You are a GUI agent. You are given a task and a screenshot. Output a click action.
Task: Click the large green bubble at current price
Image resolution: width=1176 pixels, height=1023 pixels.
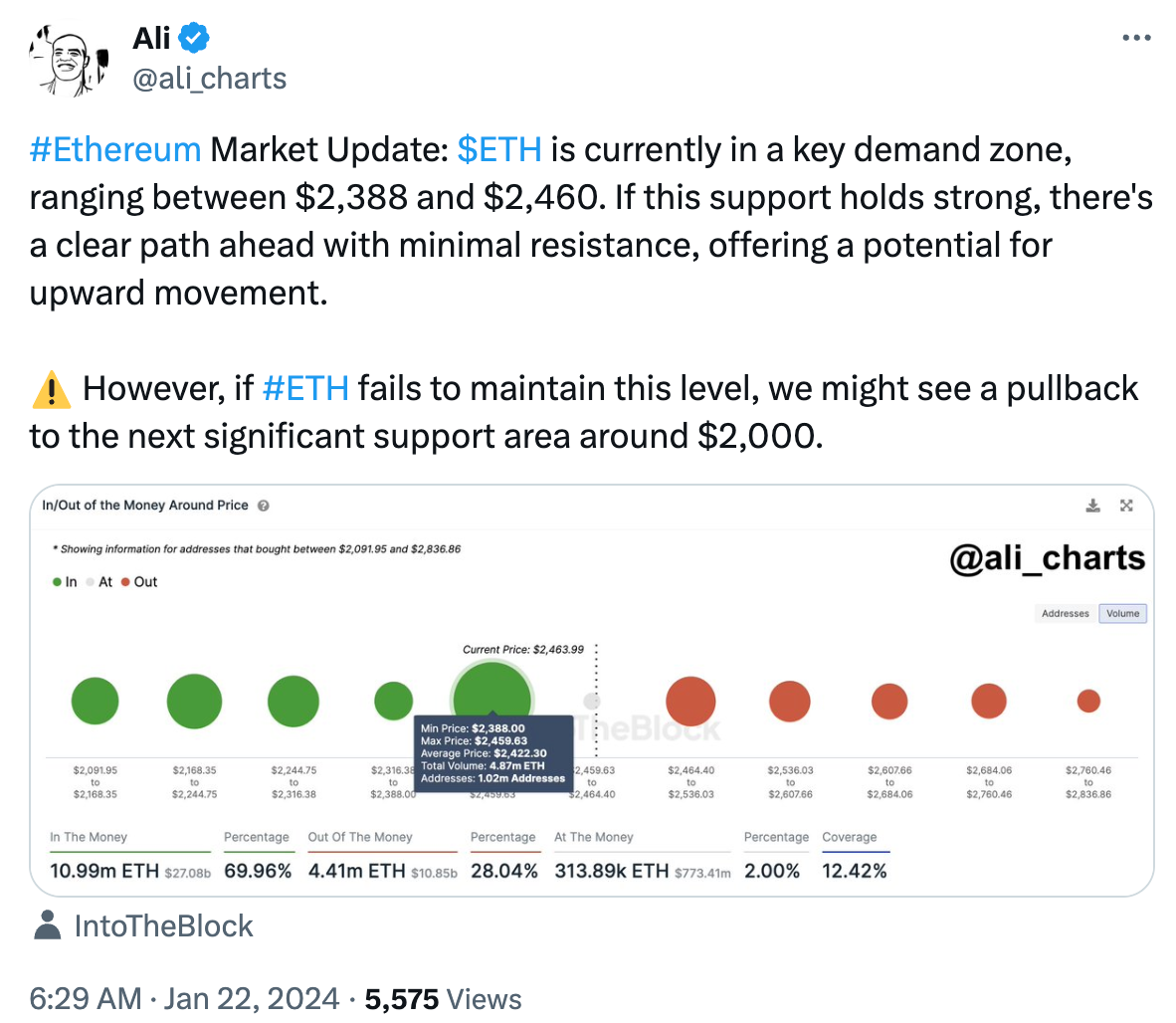tap(491, 687)
